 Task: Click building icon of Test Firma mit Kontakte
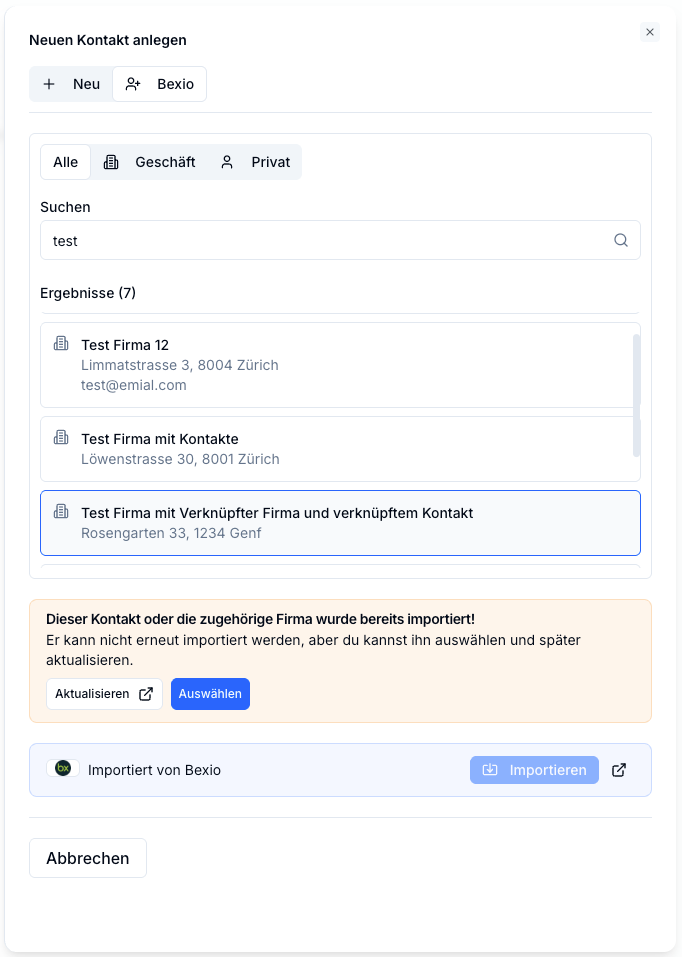coord(61,437)
